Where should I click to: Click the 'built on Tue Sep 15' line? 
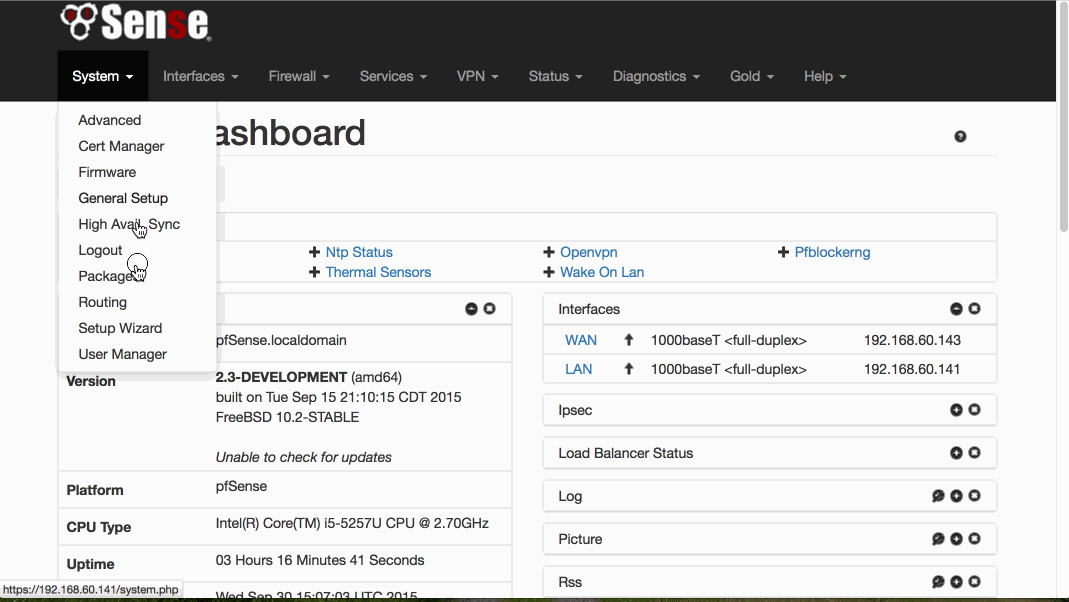338,397
